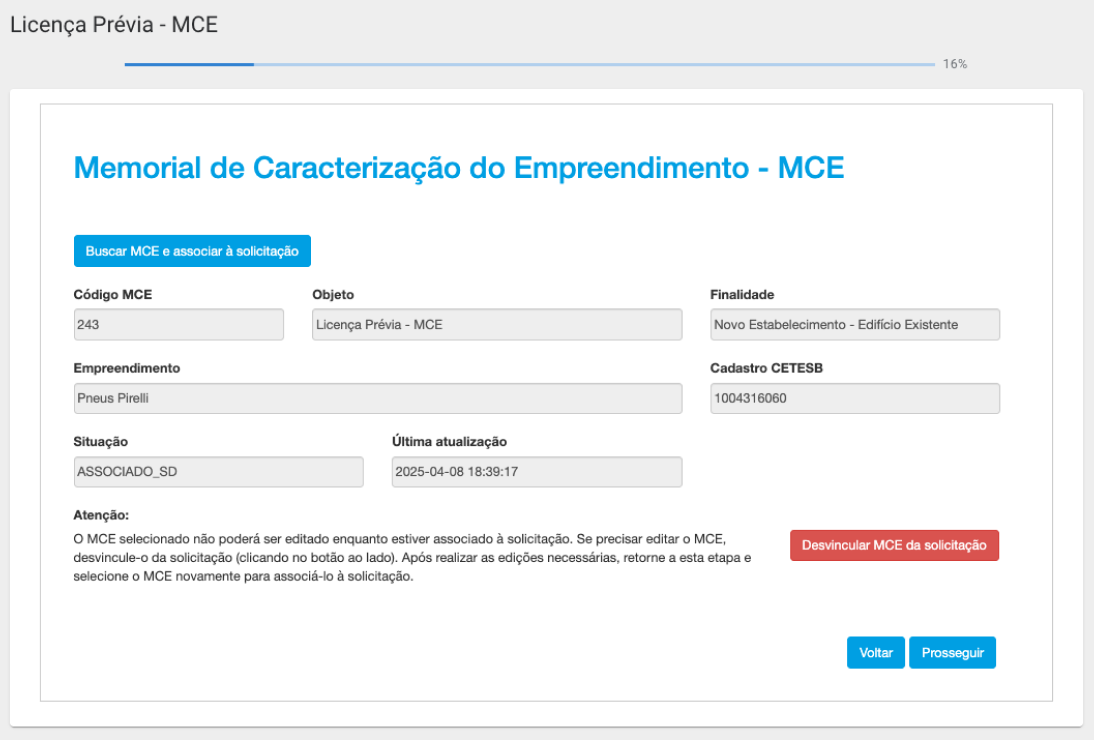Click the Memorial de Caracterização do Empreendimento heading
1094x740 pixels.
pyautogui.click(x=459, y=168)
